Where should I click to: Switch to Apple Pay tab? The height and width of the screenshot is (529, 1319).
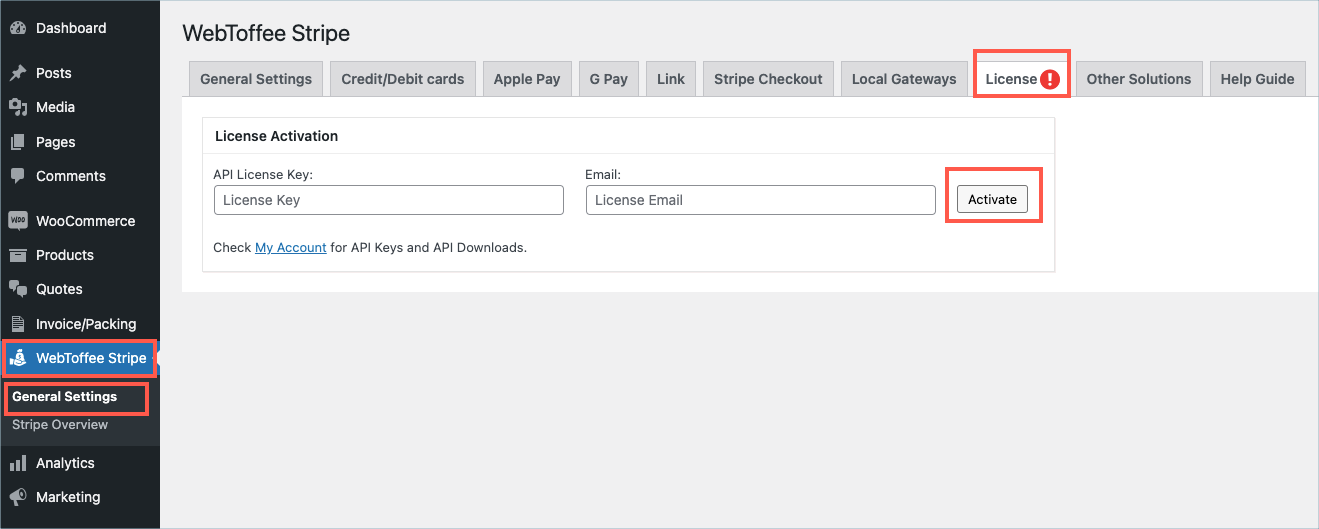click(x=527, y=79)
